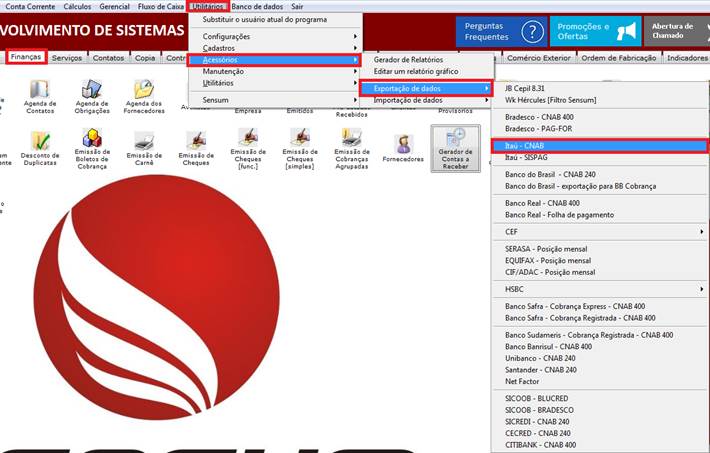This screenshot has height=453, width=710.
Task: Open Emissão de Cheques icon
Action: click(196, 149)
